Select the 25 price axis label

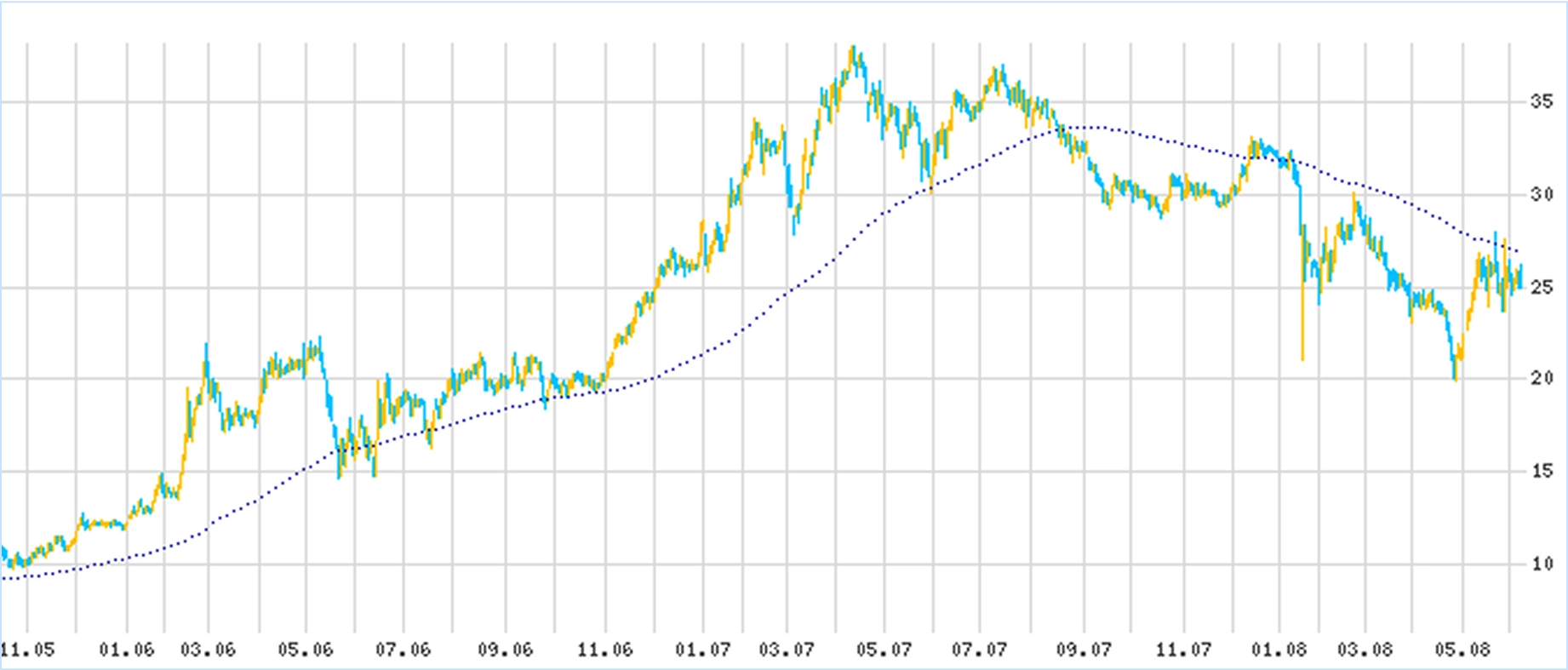tap(1542, 288)
